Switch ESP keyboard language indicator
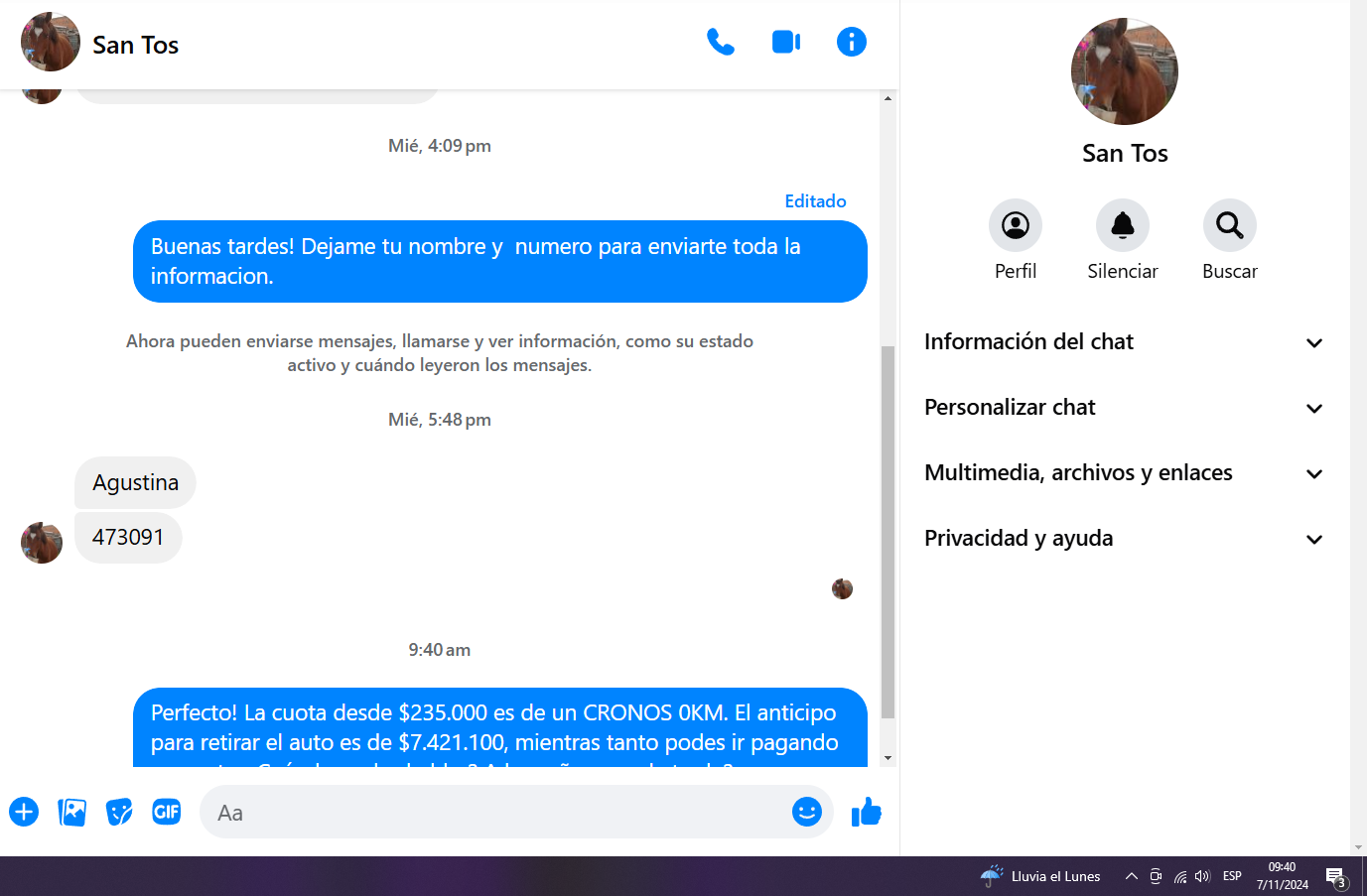The height and width of the screenshot is (896, 1367). click(1232, 876)
